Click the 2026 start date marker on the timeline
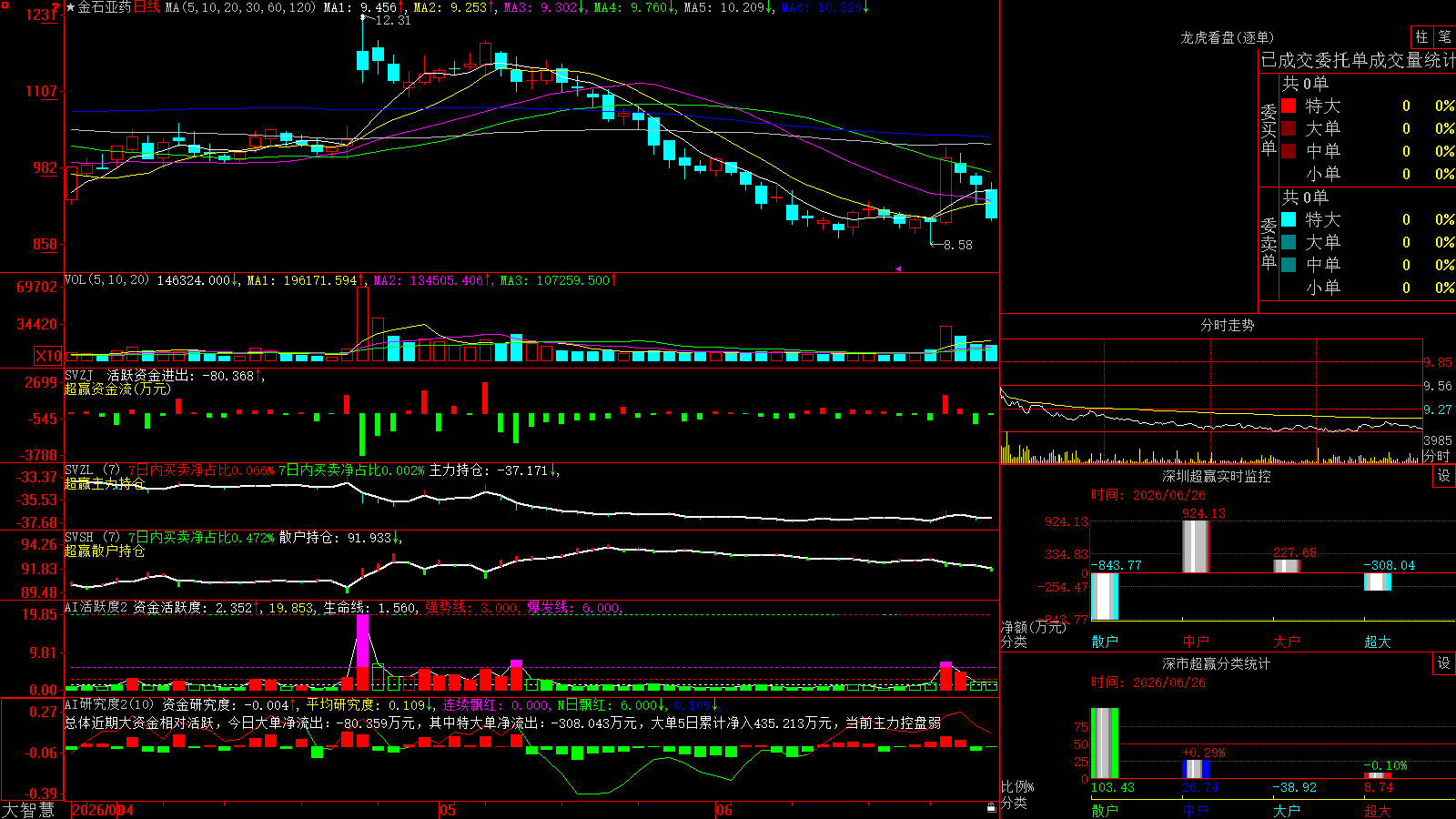Viewport: 1456px width, 819px height. coord(103,810)
